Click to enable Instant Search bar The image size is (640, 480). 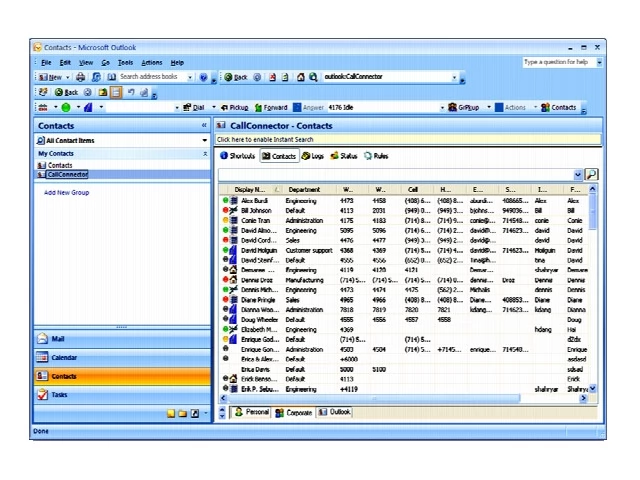260,140
